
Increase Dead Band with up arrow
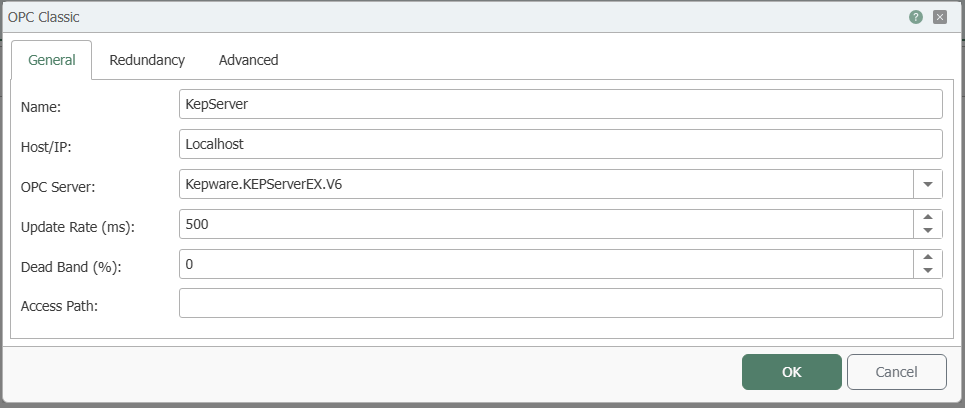pos(928,257)
